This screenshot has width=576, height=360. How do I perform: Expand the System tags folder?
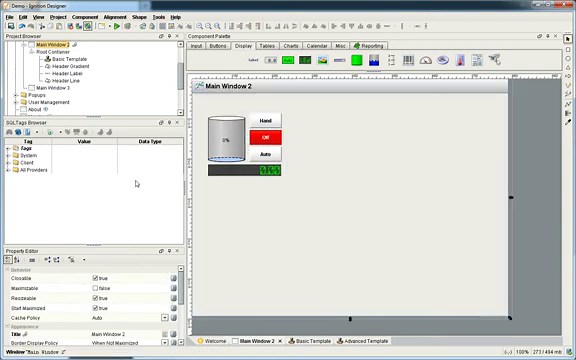[x=8, y=155]
